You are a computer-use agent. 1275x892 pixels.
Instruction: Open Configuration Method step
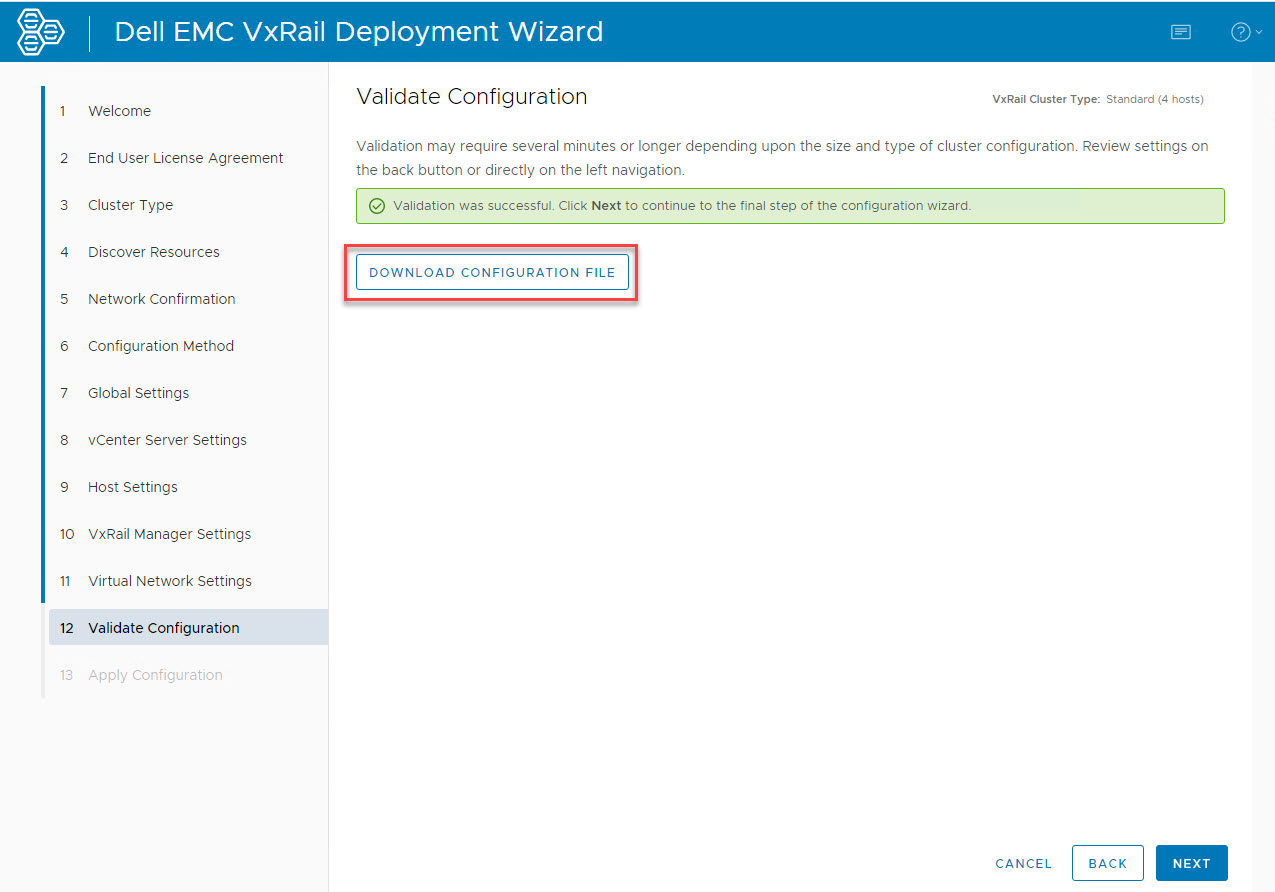coord(160,346)
